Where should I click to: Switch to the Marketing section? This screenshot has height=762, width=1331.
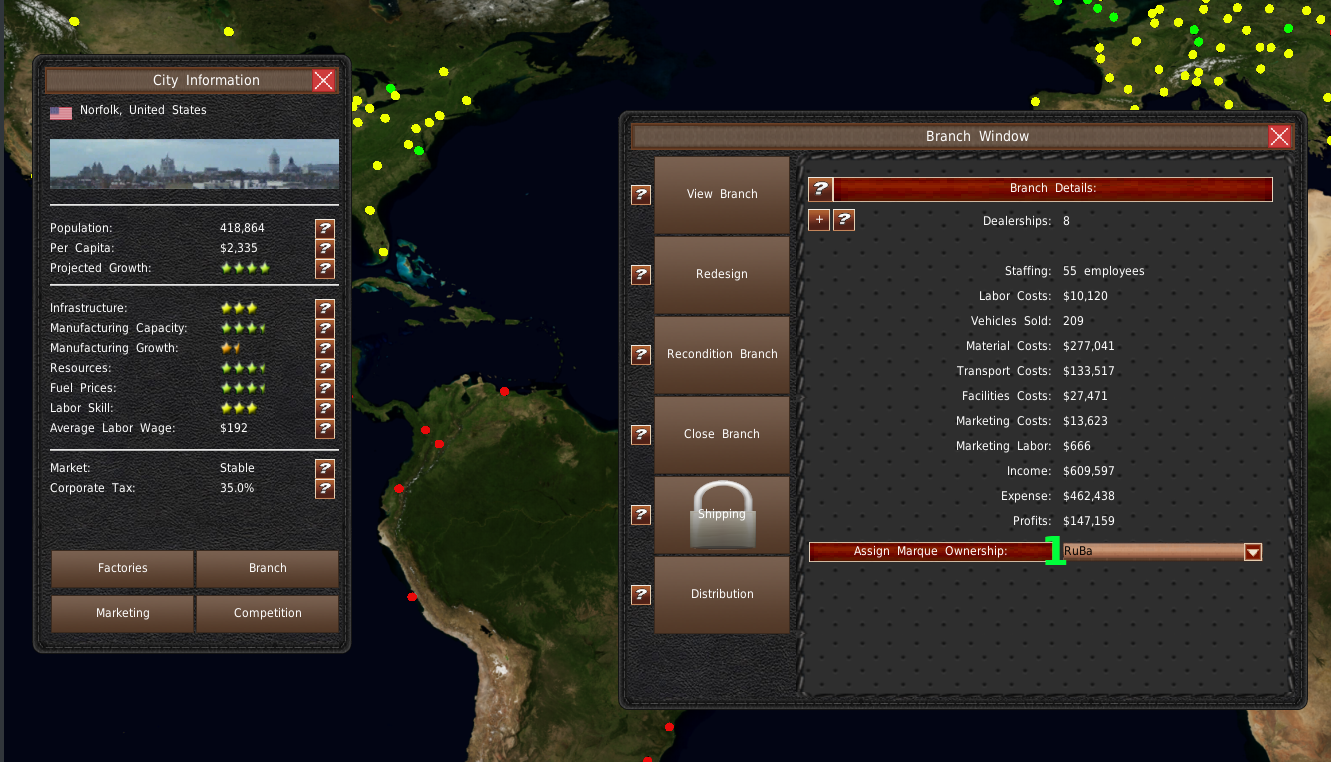point(123,613)
